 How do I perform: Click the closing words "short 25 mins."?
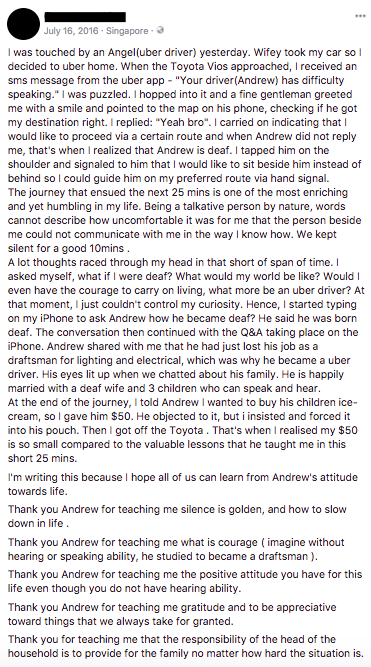43,459
